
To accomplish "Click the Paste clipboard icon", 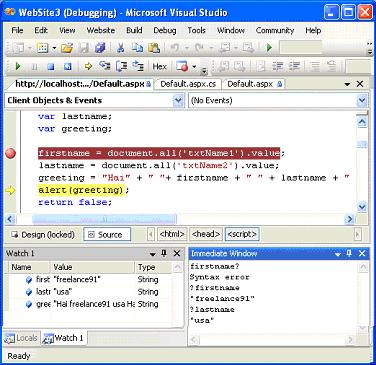I will [x=154, y=48].
